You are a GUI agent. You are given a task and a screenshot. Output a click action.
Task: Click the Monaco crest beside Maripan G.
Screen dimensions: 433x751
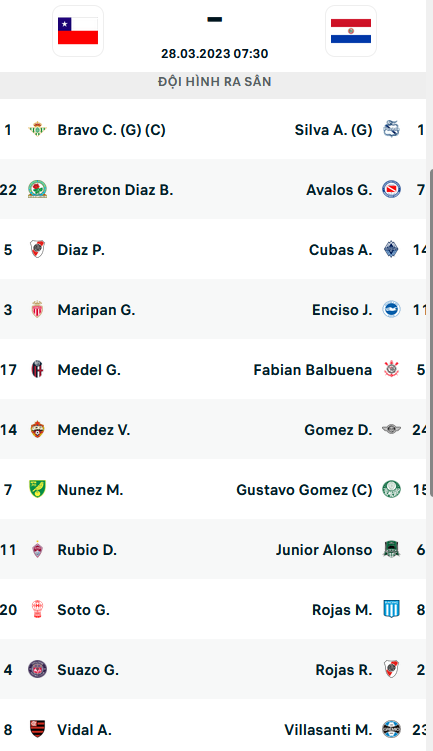coord(37,309)
